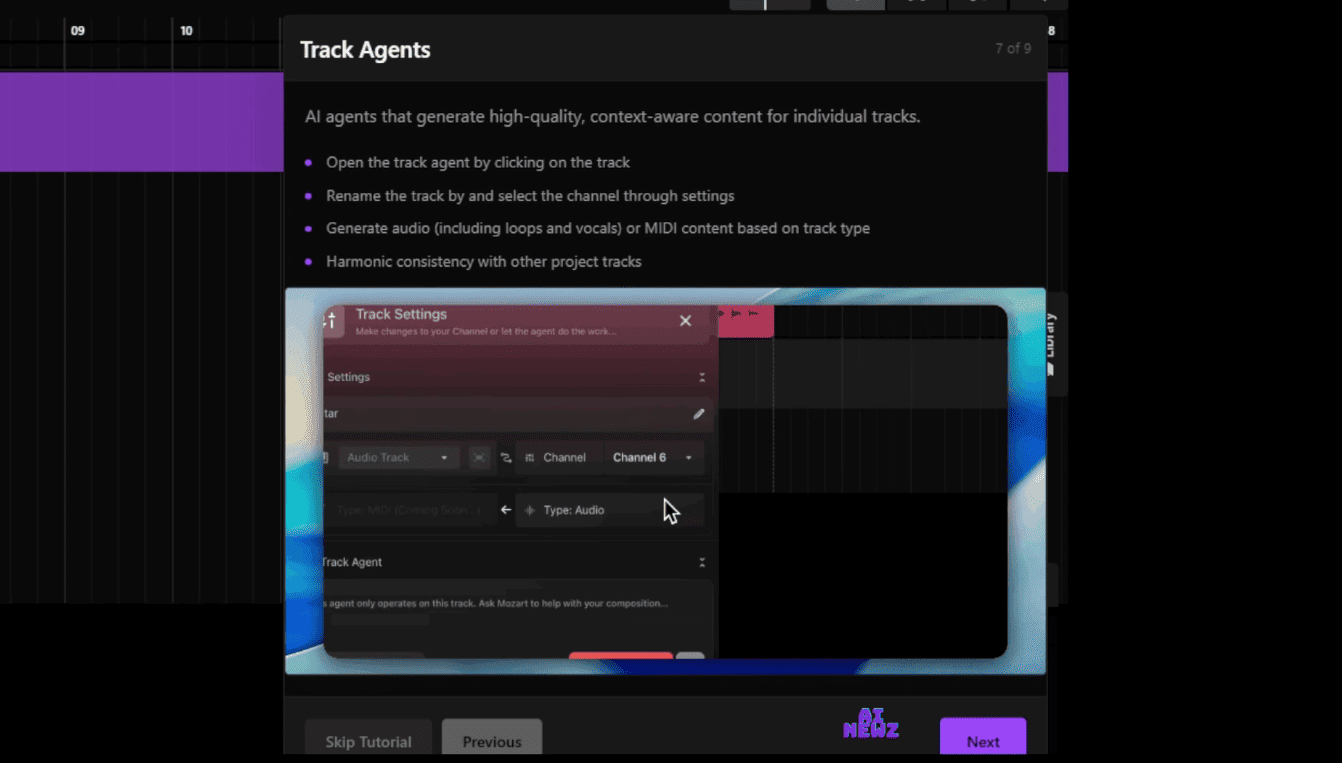Click the 09 marker on the timeline ruler
This screenshot has height=763, width=1342.
[x=77, y=30]
